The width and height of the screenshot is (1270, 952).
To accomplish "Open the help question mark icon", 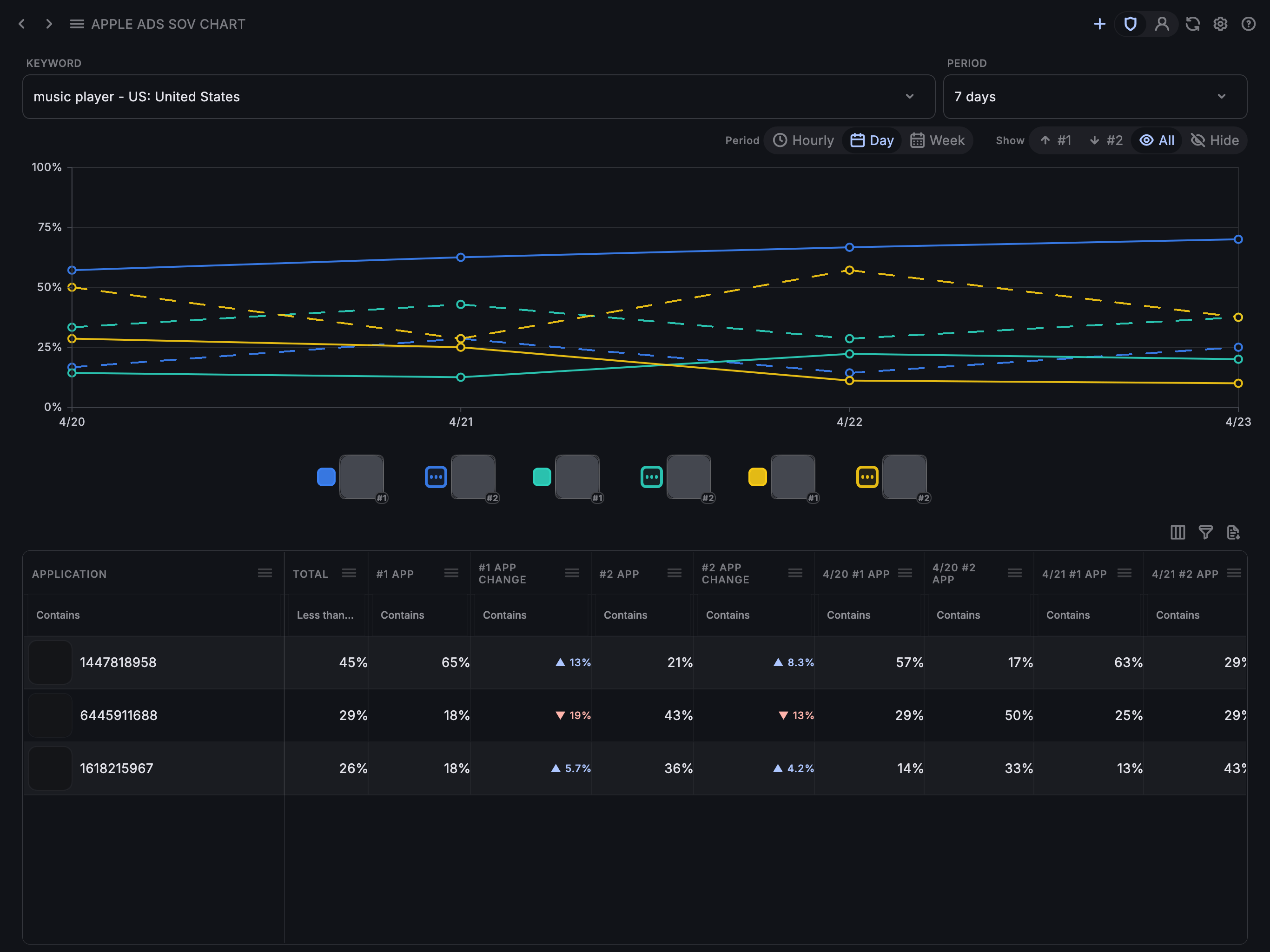I will tap(1248, 24).
